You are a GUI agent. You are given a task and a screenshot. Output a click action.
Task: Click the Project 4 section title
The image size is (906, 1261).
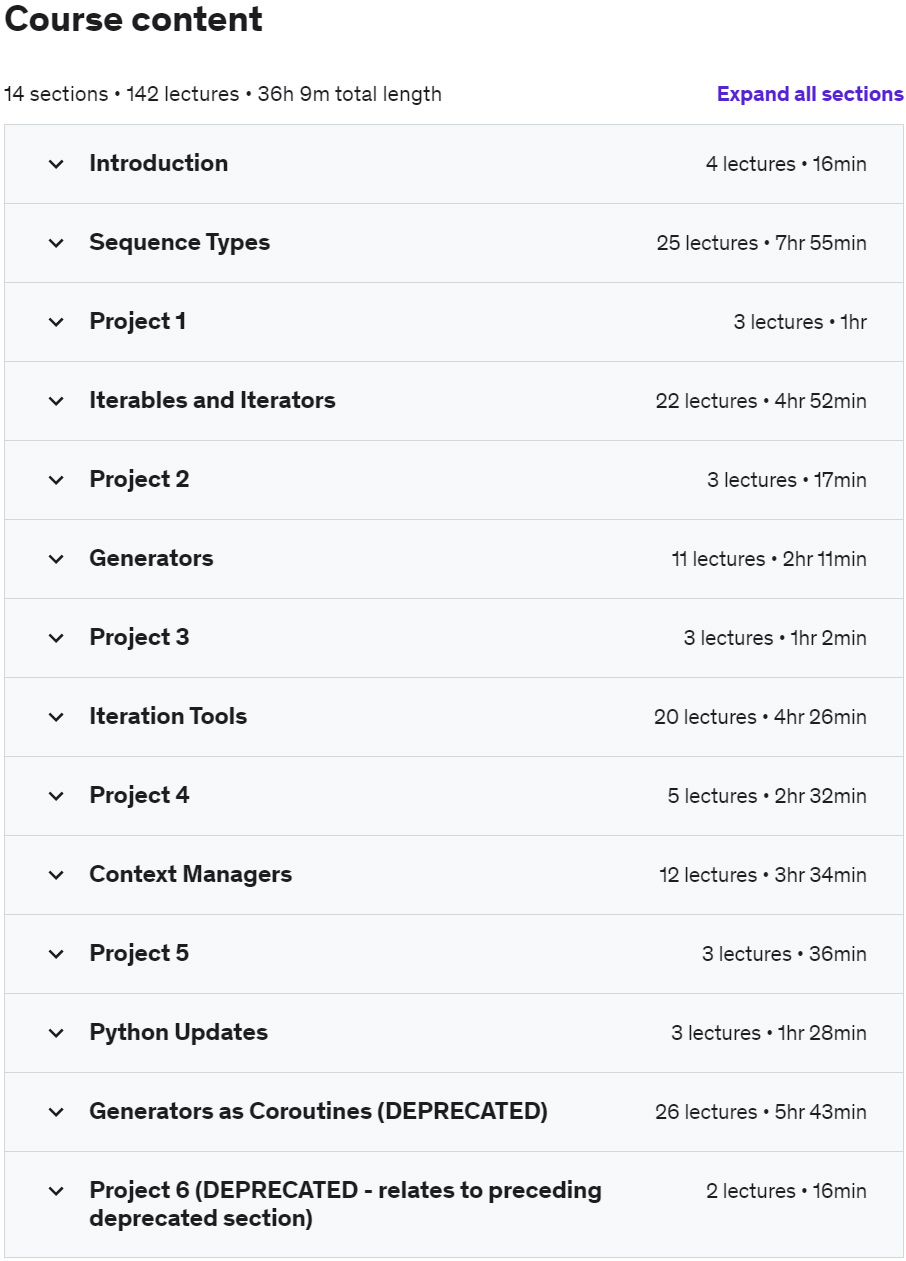click(x=139, y=795)
